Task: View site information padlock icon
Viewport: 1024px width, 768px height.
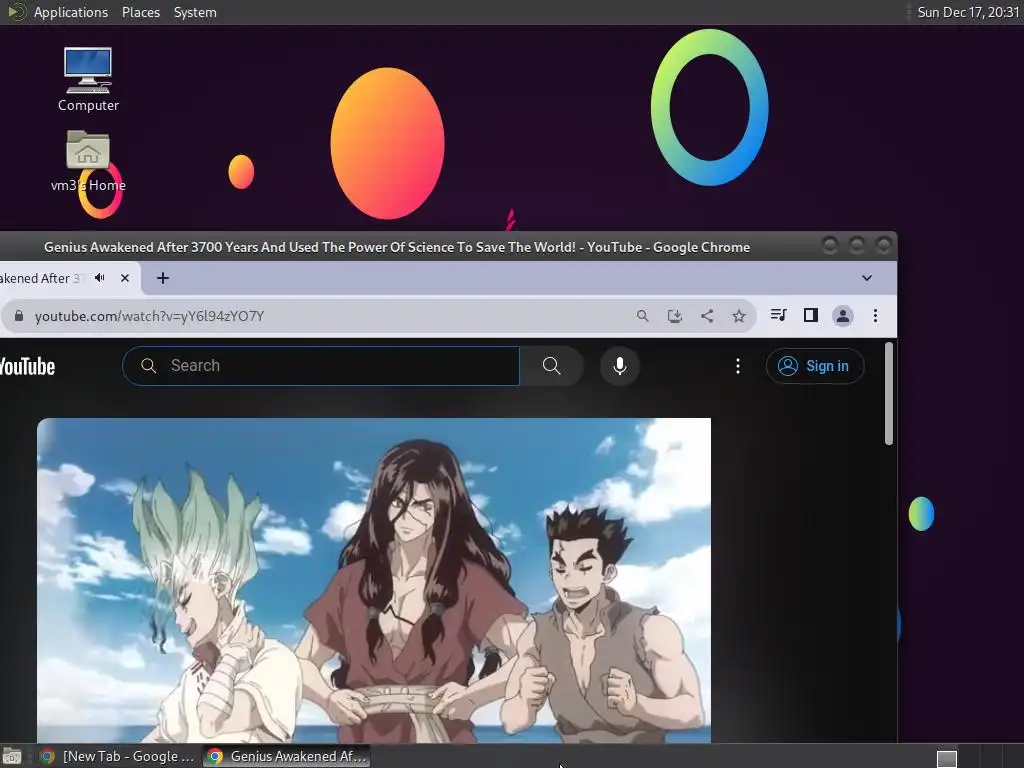Action: pos(19,316)
